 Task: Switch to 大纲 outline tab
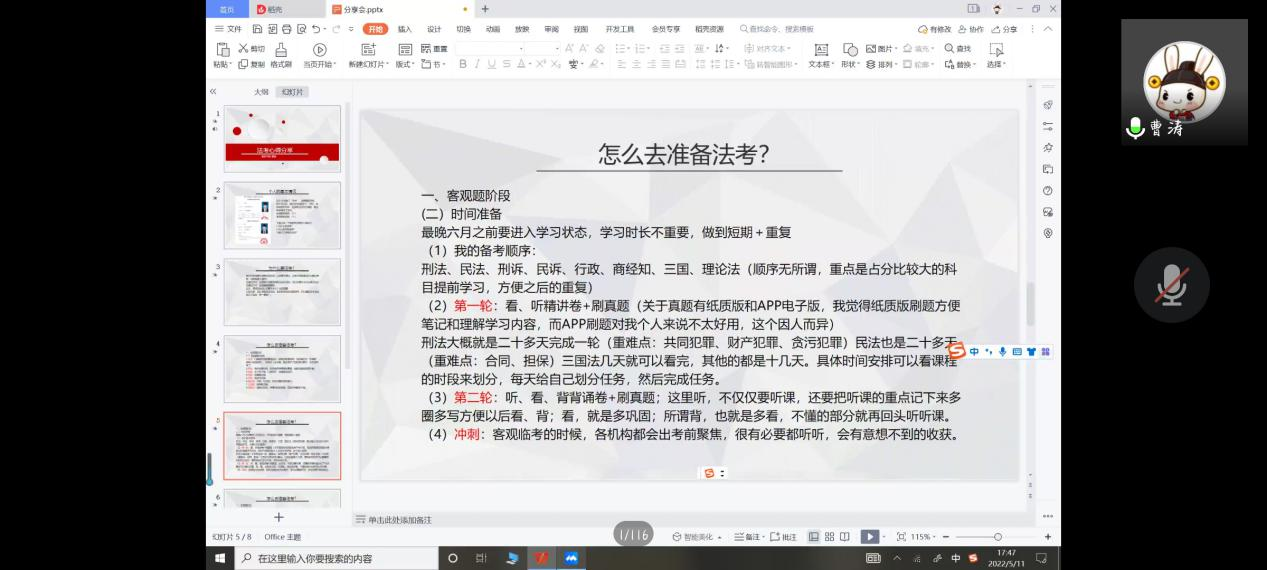point(260,91)
